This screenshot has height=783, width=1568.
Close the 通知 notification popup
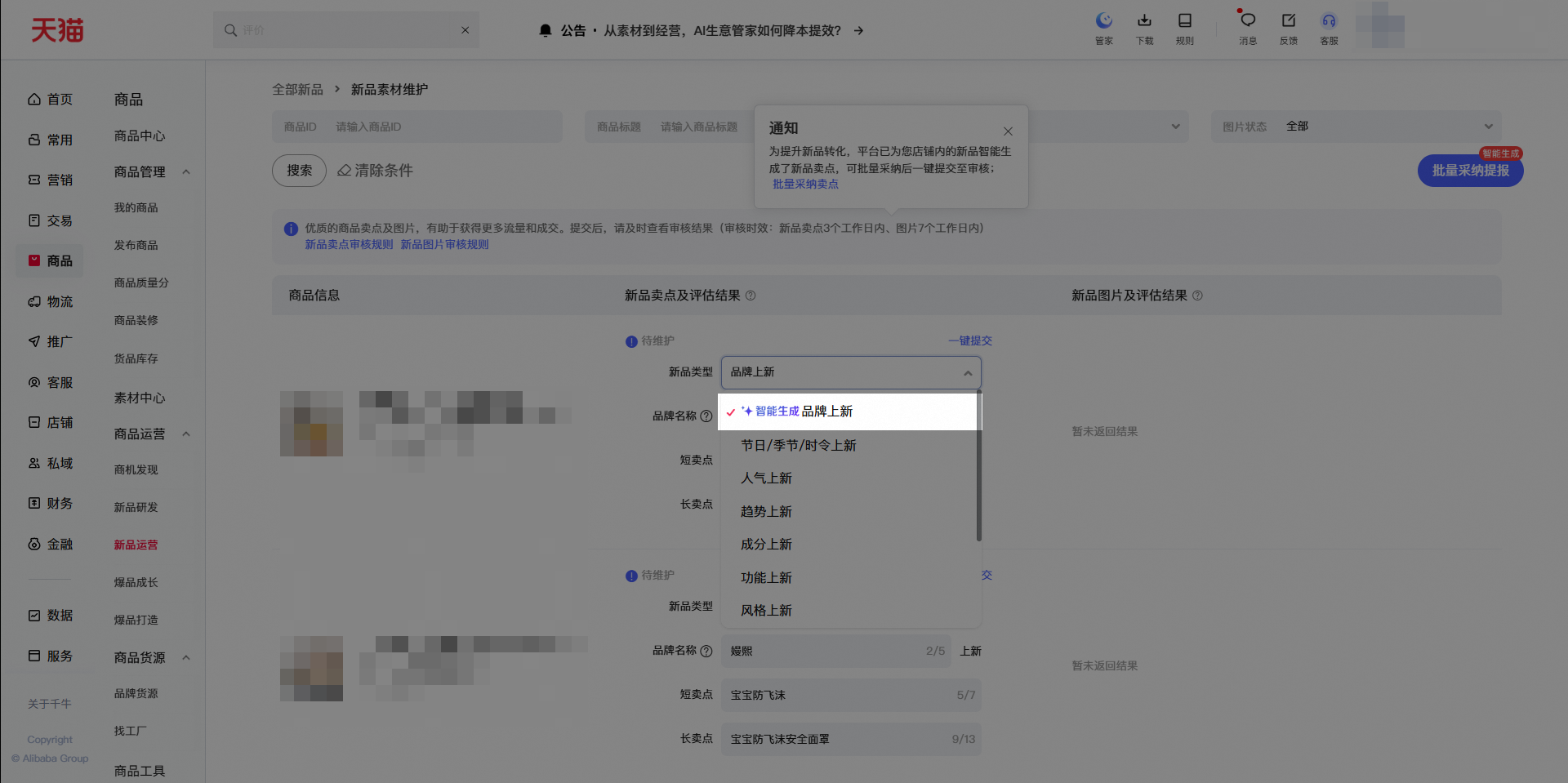point(1008,131)
